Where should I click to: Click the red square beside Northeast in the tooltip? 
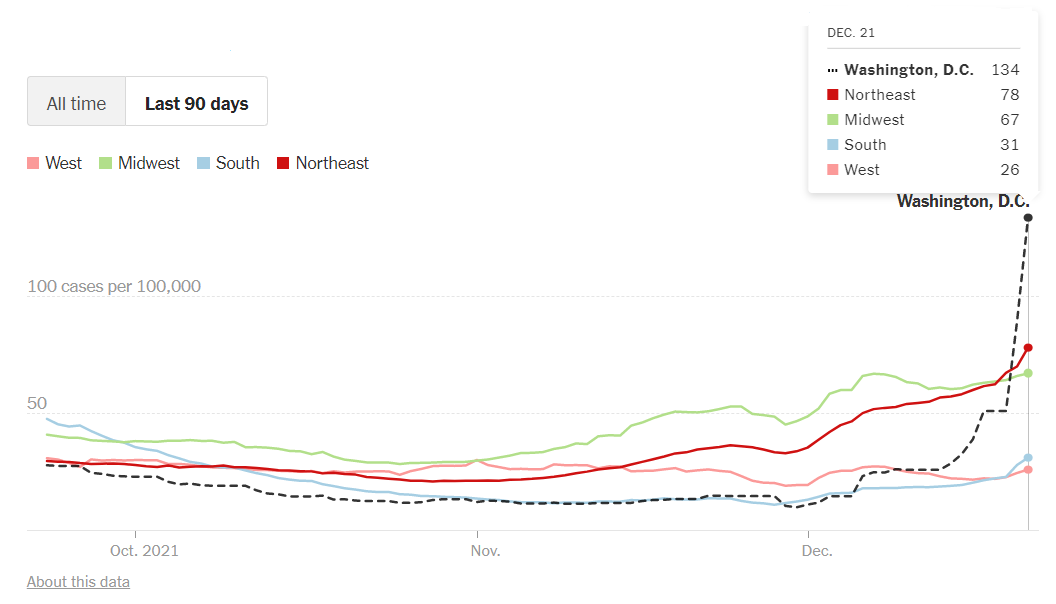[831, 94]
